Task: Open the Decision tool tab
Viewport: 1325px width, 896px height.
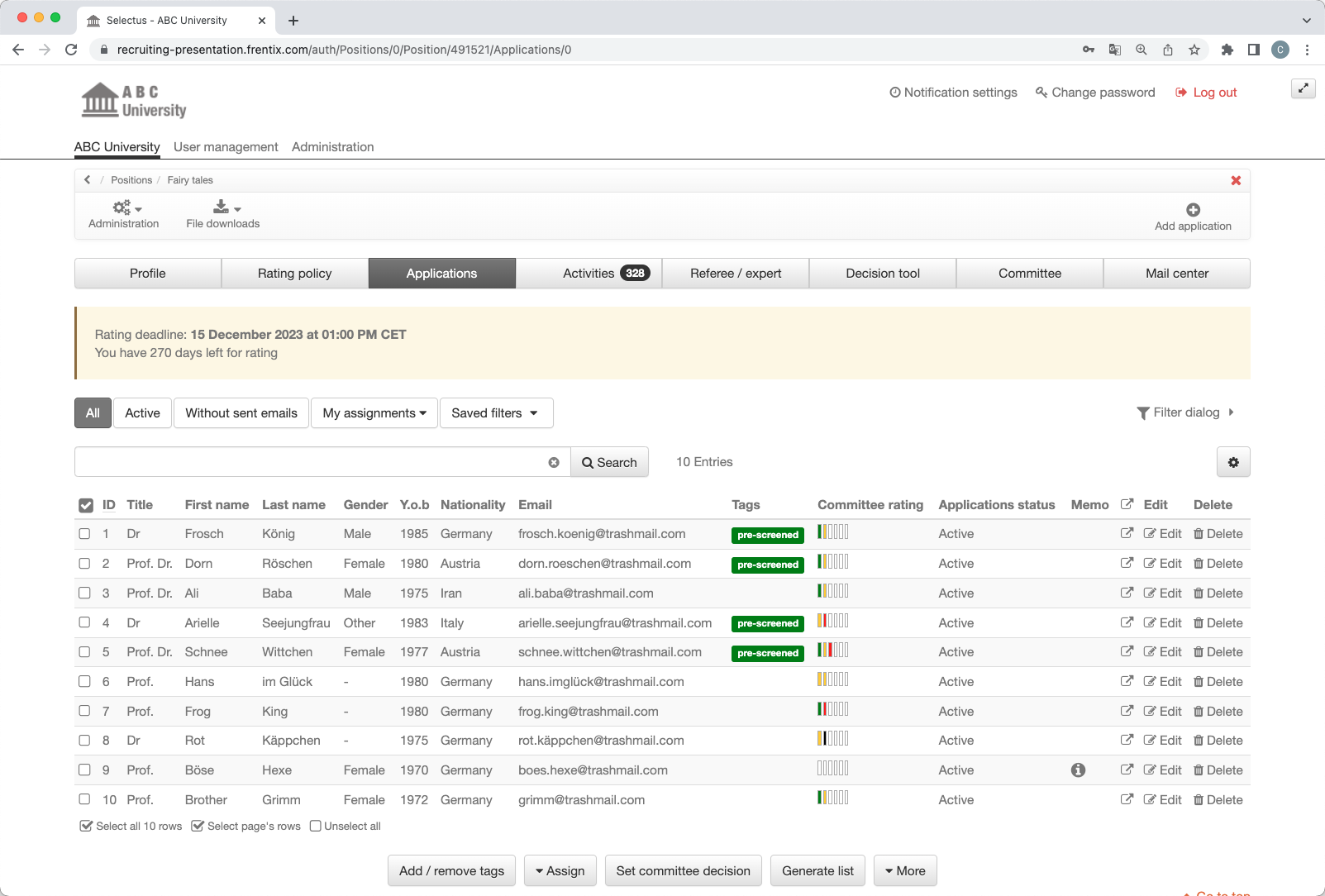Action: pos(883,274)
